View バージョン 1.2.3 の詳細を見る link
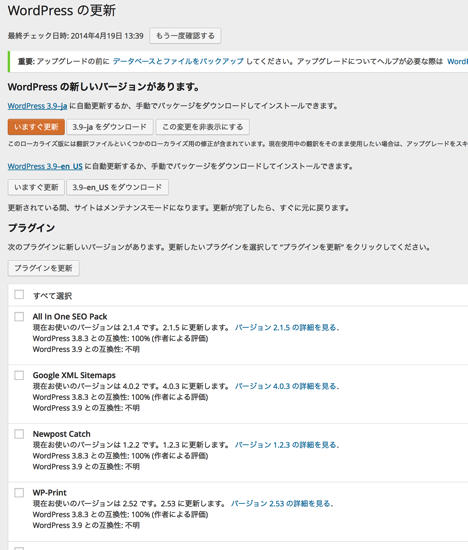The width and height of the screenshot is (468, 550). (287, 445)
